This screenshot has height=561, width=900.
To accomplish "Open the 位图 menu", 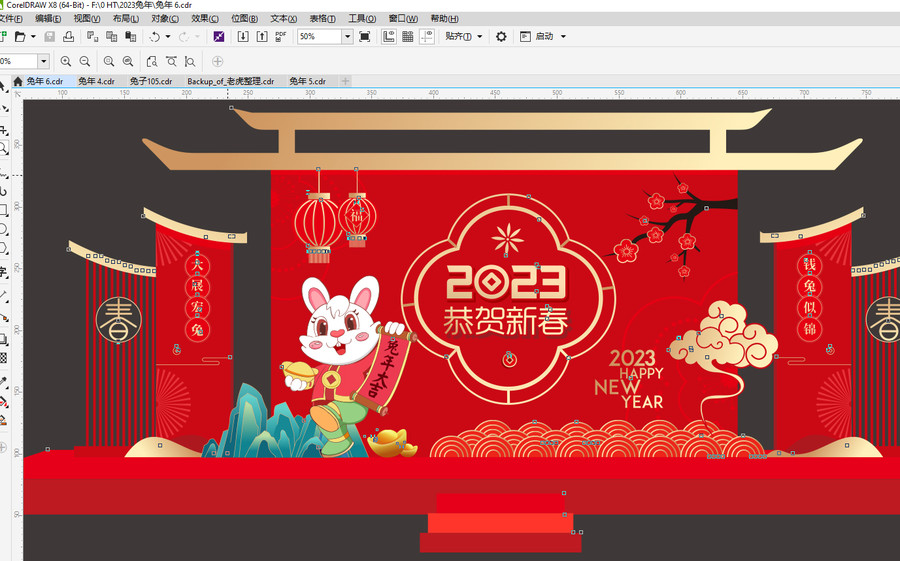I will point(245,19).
